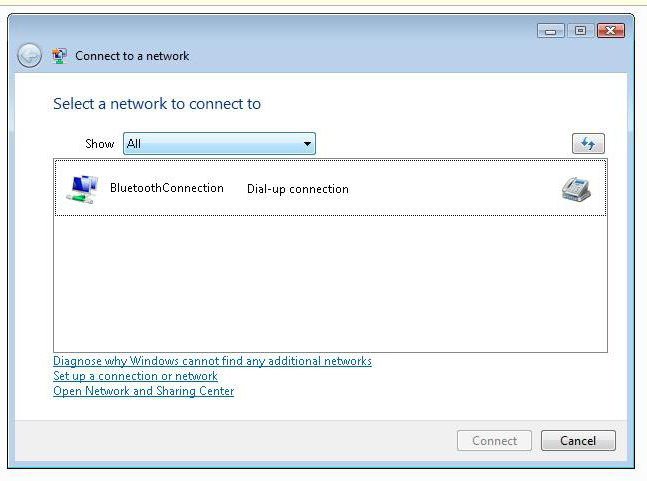Minimize the Connect to a network window
Viewport: 647px width, 481px height.
550,31
